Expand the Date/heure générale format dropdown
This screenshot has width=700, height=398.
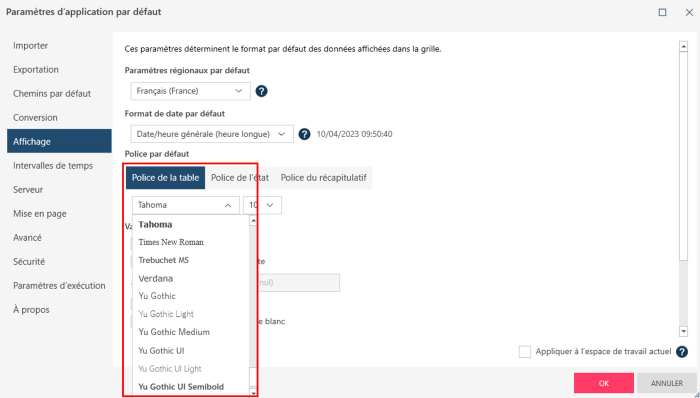(212, 134)
